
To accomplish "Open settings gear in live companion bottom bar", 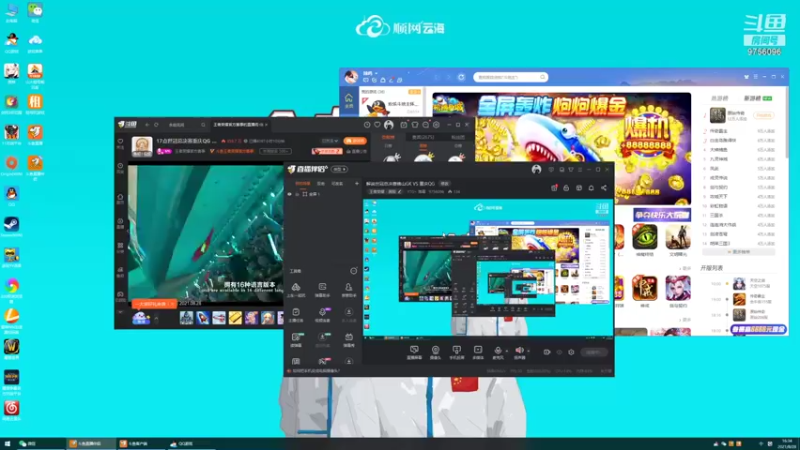I will click(x=571, y=352).
